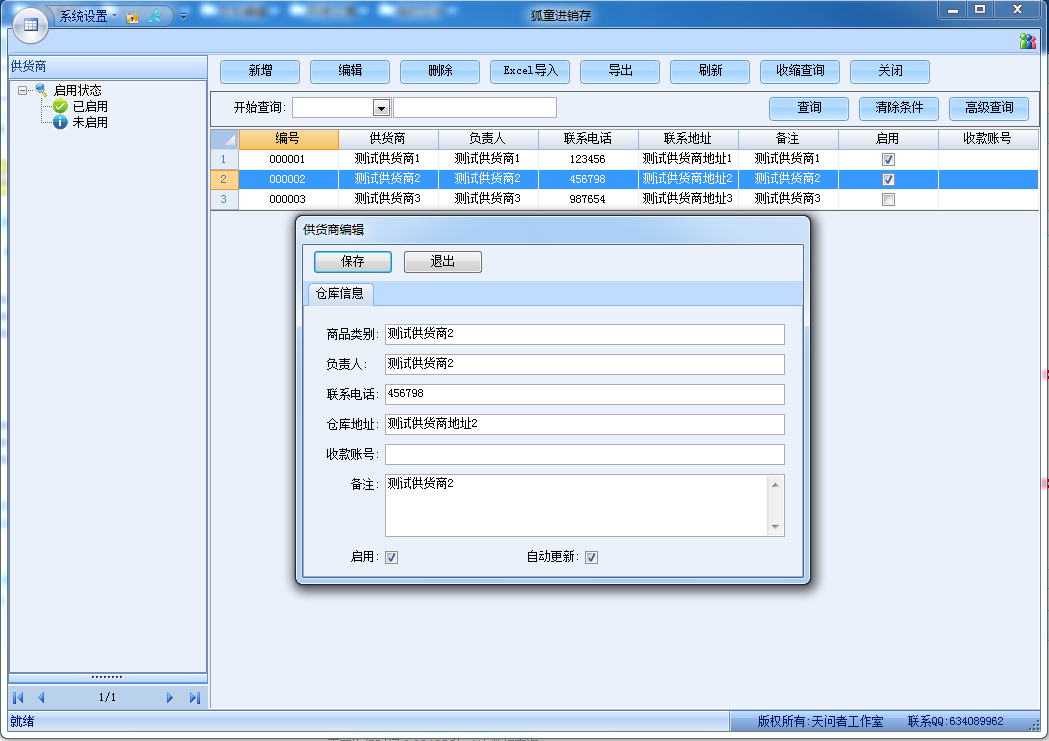Toggle the 自动更新 checkbox
The width and height of the screenshot is (1049, 741).
pos(591,558)
